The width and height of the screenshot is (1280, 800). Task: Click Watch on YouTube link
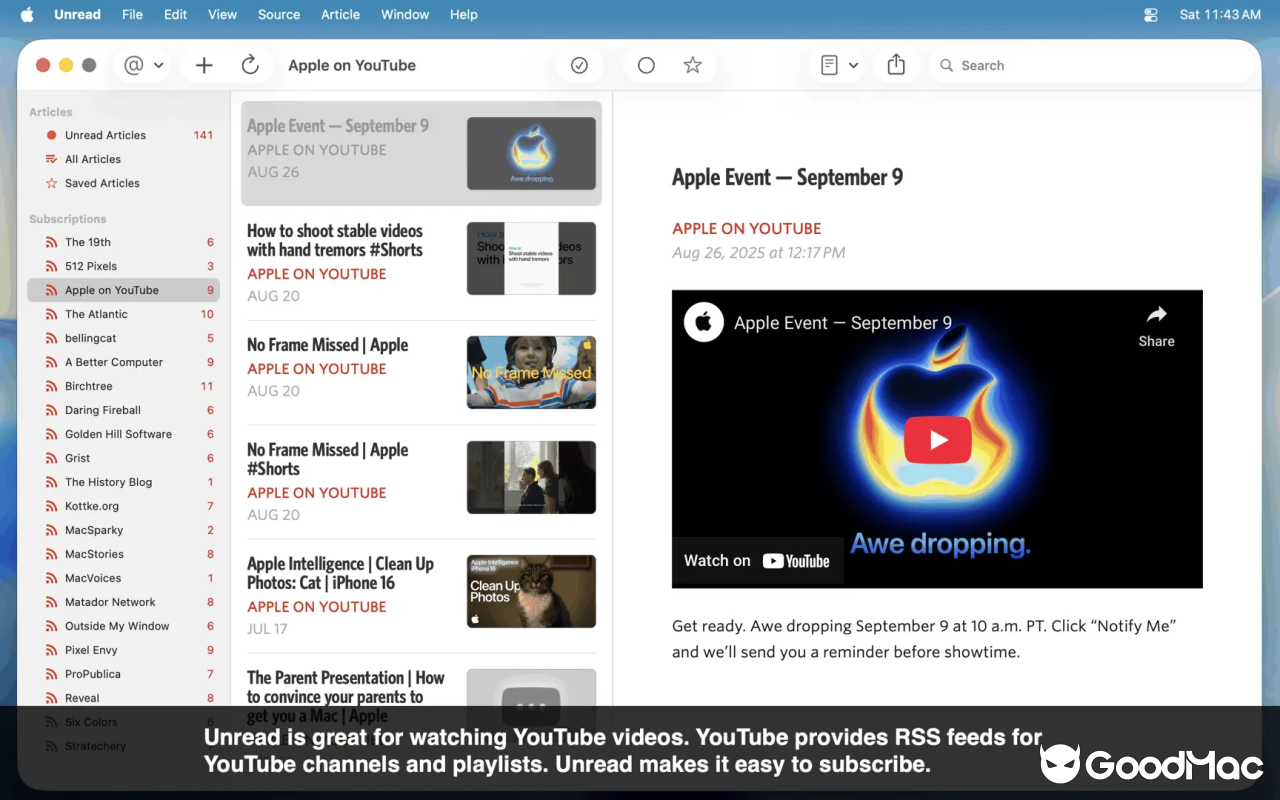757,561
